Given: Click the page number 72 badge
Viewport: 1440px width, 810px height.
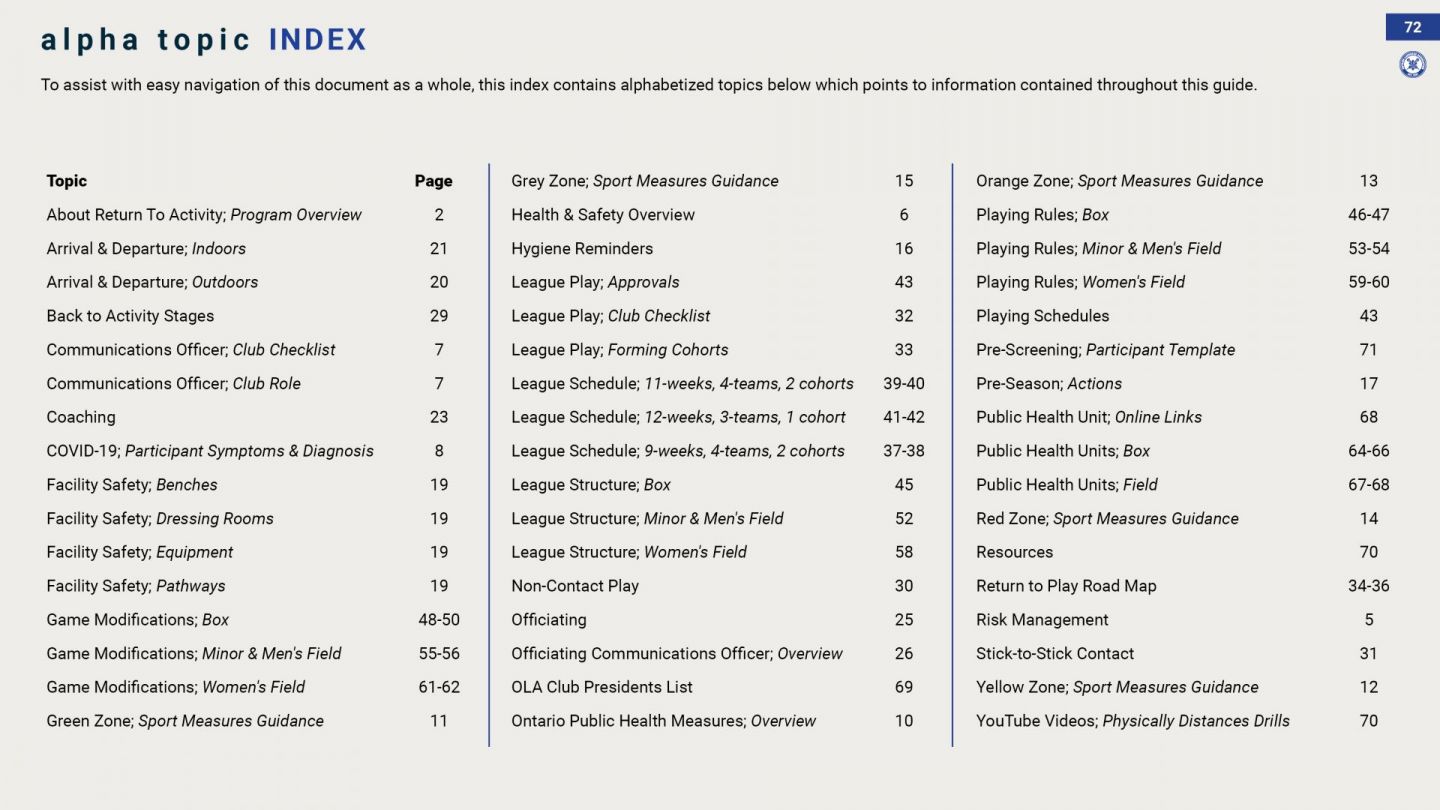Looking at the screenshot, I should tap(1412, 27).
